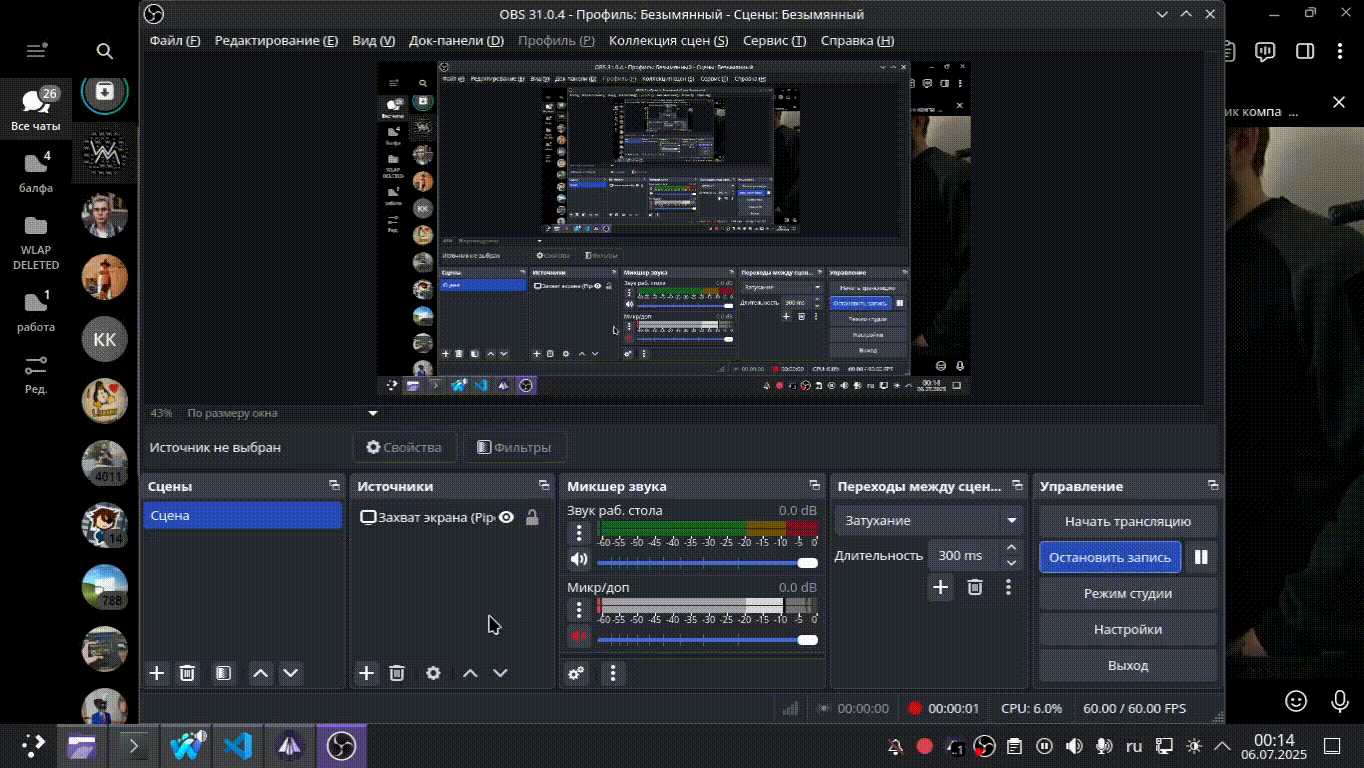Open scene filters in the Сцены panel
Screen dimensions: 1364x768
coord(223,673)
